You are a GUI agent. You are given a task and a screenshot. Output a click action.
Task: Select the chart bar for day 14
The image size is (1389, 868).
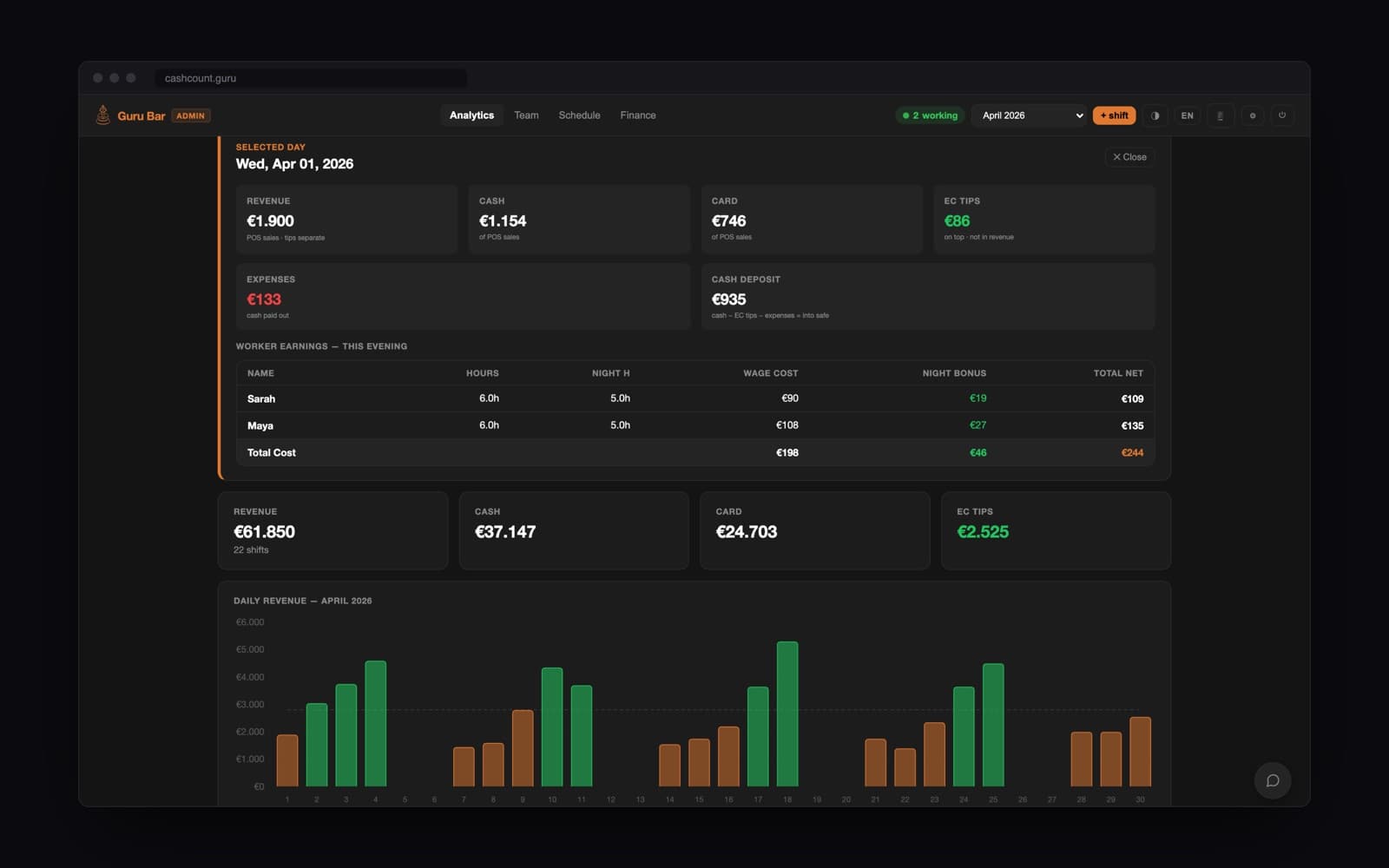tap(669, 766)
